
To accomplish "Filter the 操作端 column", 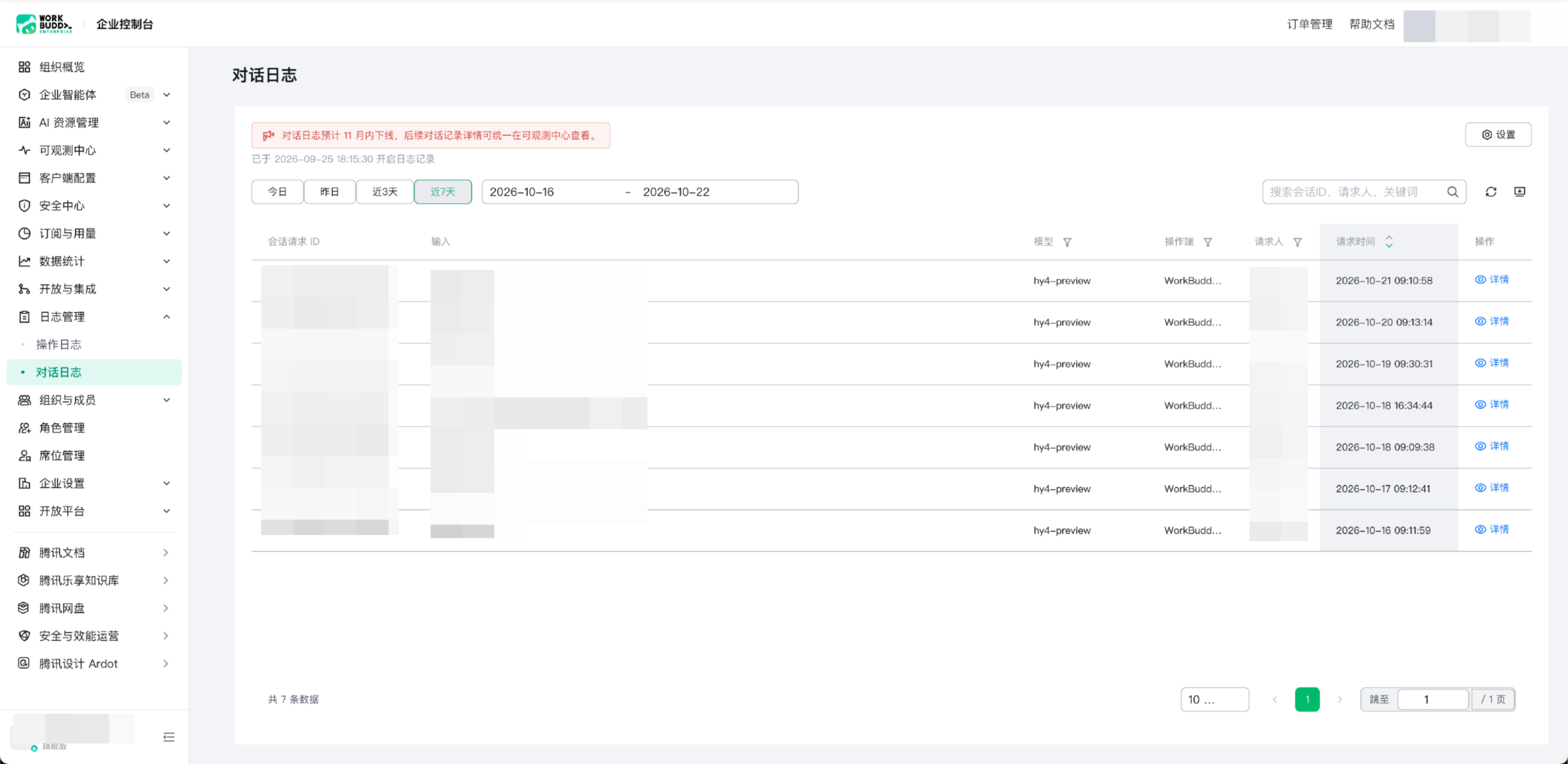I will tap(1208, 242).
